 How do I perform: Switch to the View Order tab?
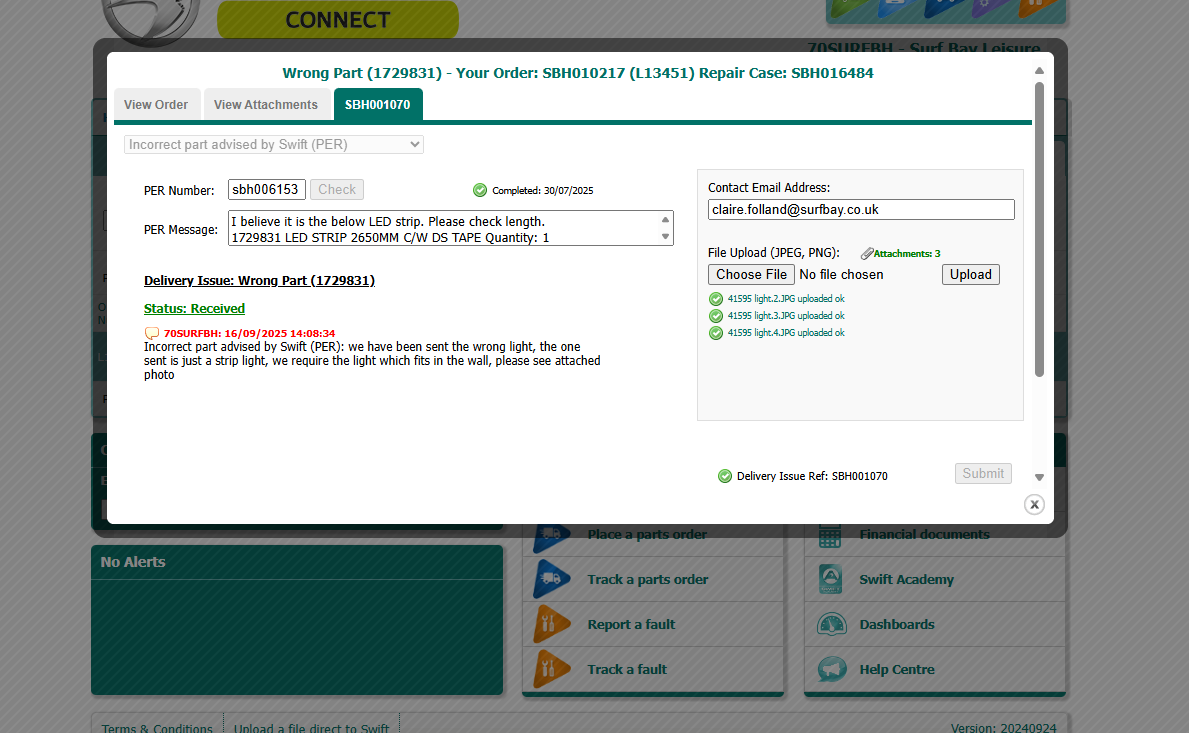click(156, 105)
